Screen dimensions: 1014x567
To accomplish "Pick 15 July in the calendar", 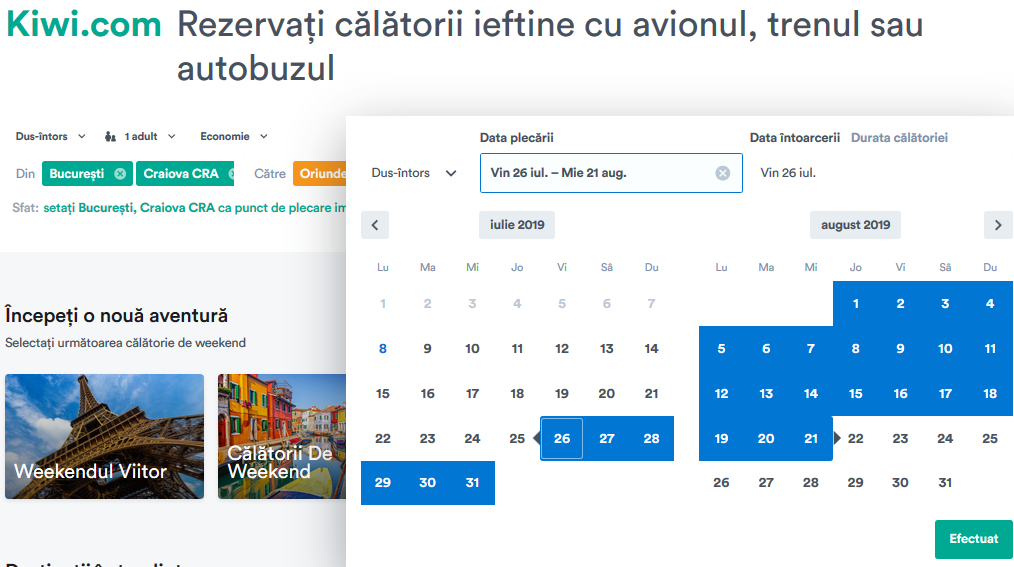I will point(383,394).
